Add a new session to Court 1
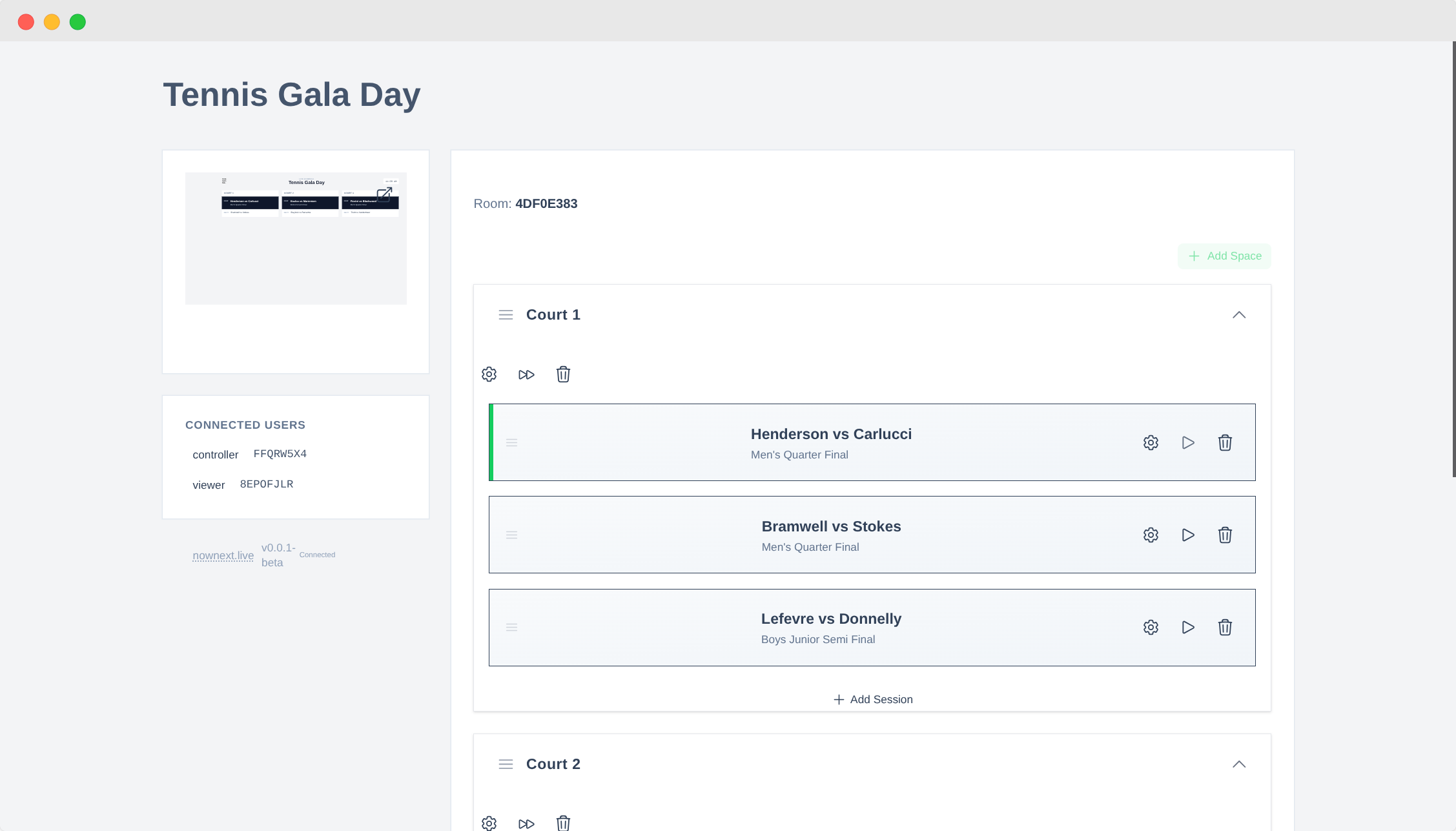Image resolution: width=1456 pixels, height=831 pixels. point(872,699)
